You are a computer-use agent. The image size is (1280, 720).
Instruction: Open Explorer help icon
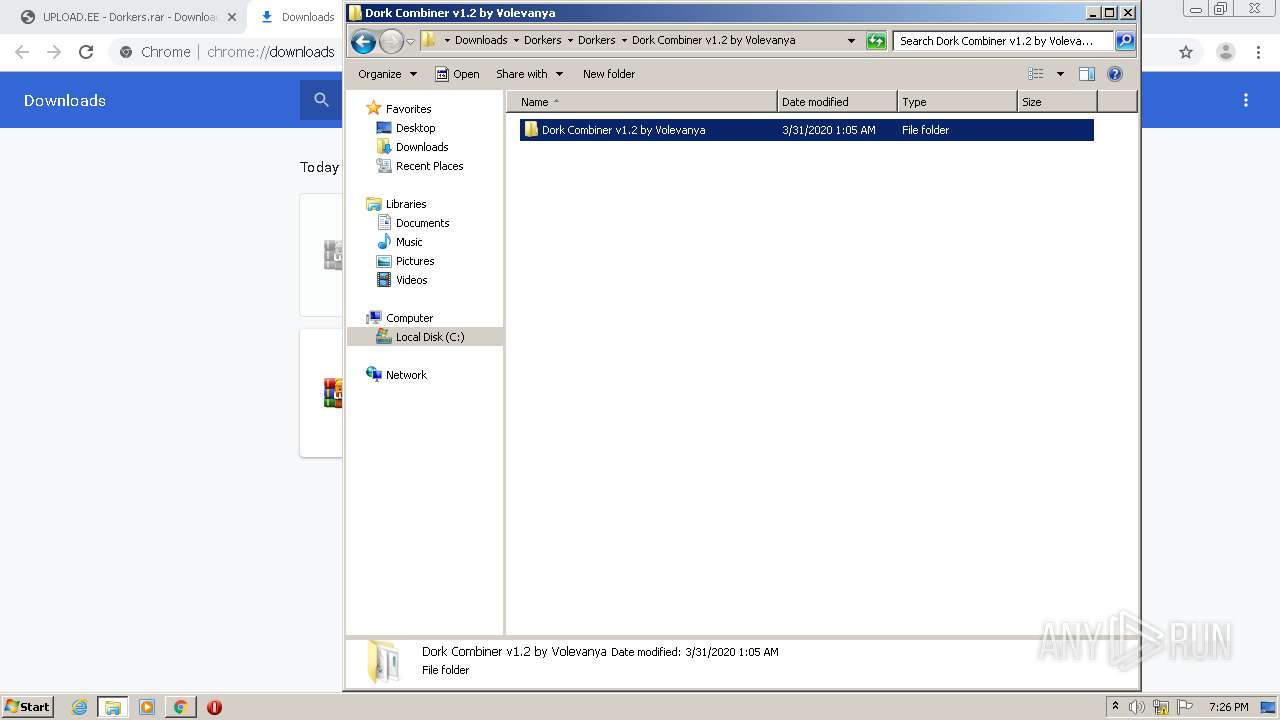tap(1115, 74)
